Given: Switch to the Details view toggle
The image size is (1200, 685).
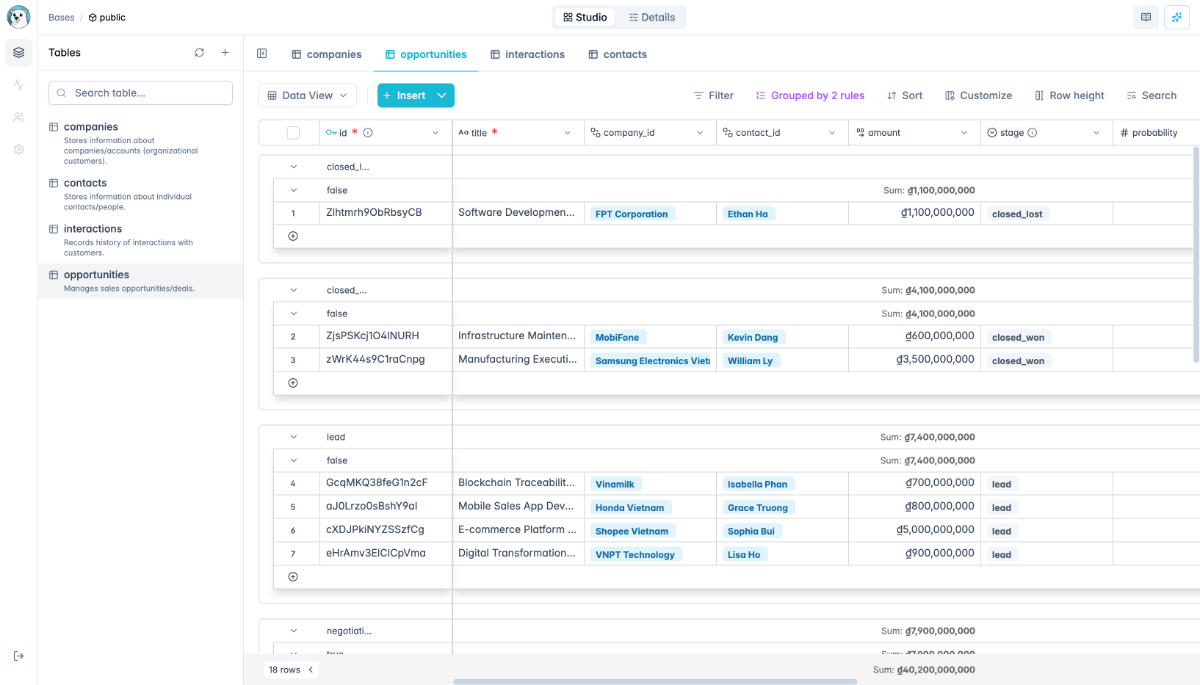Looking at the screenshot, I should [651, 17].
